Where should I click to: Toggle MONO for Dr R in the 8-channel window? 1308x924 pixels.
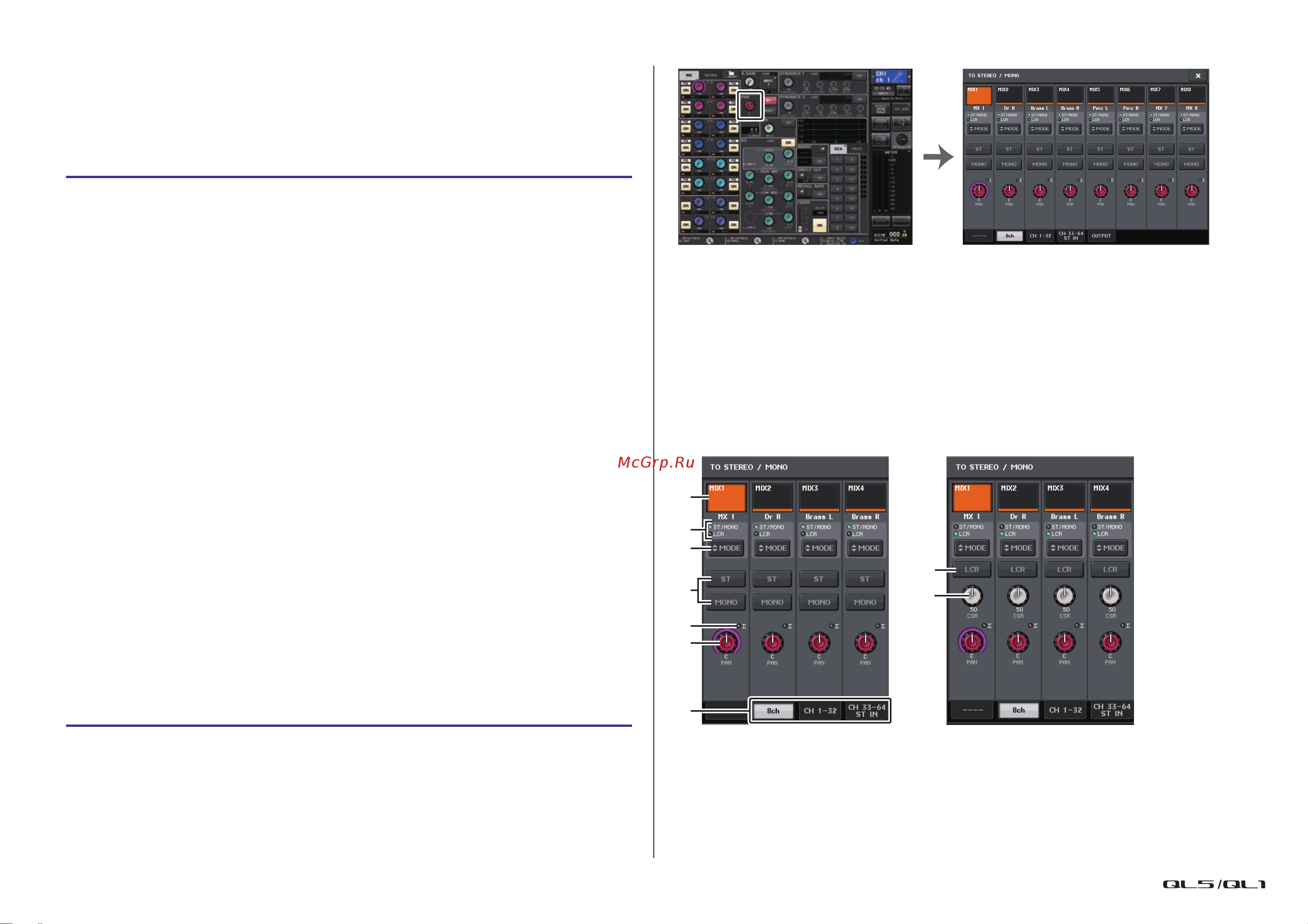(x=1009, y=165)
